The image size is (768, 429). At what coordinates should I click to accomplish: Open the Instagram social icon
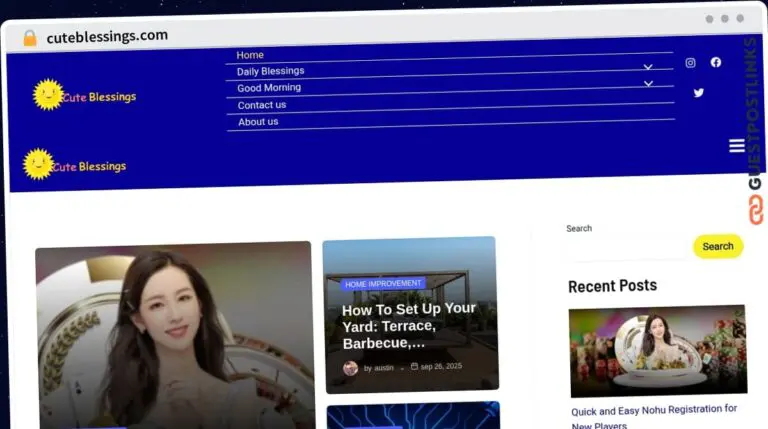[x=690, y=63]
